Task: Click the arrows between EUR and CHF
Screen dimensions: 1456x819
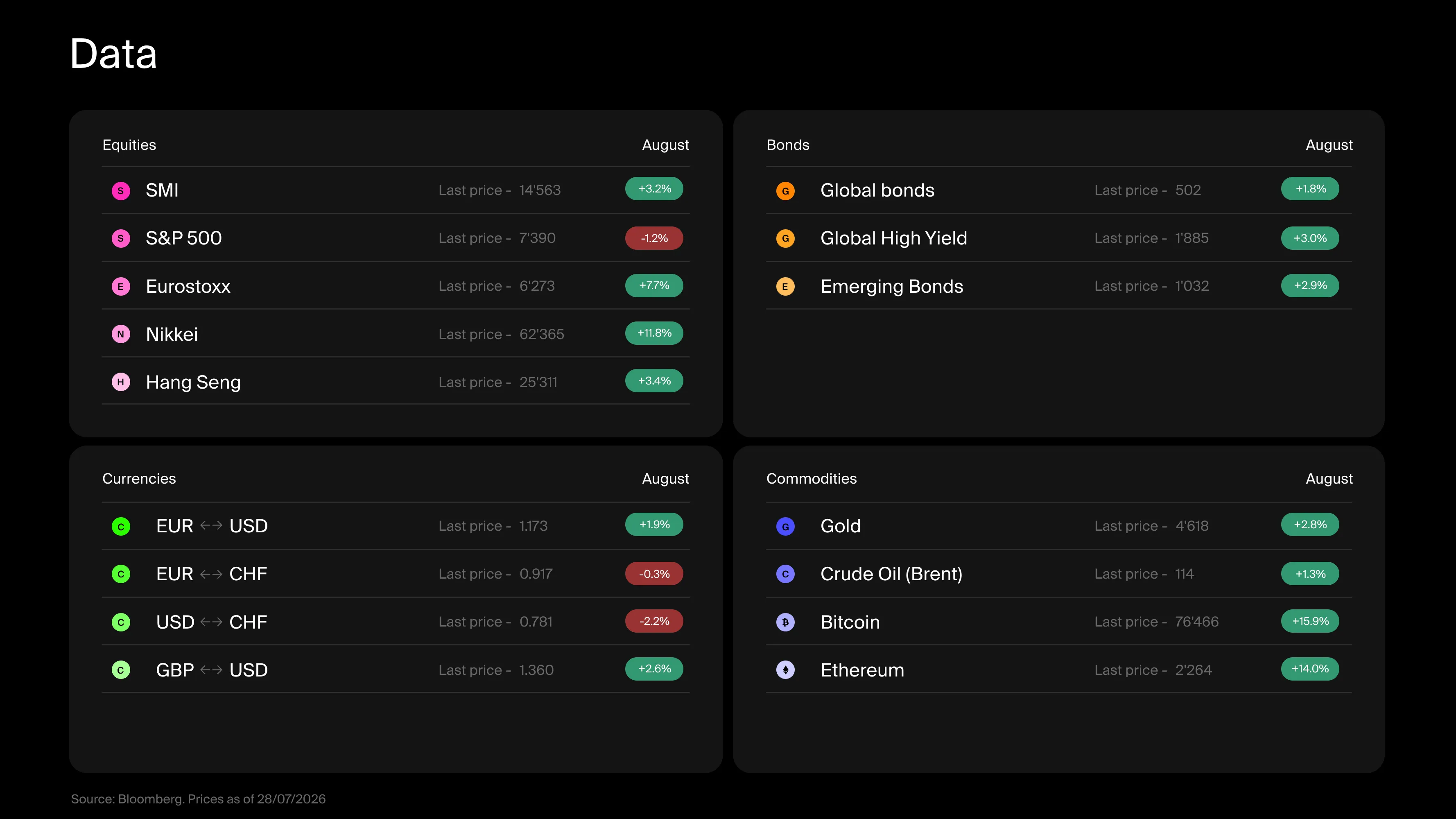Action: [211, 574]
